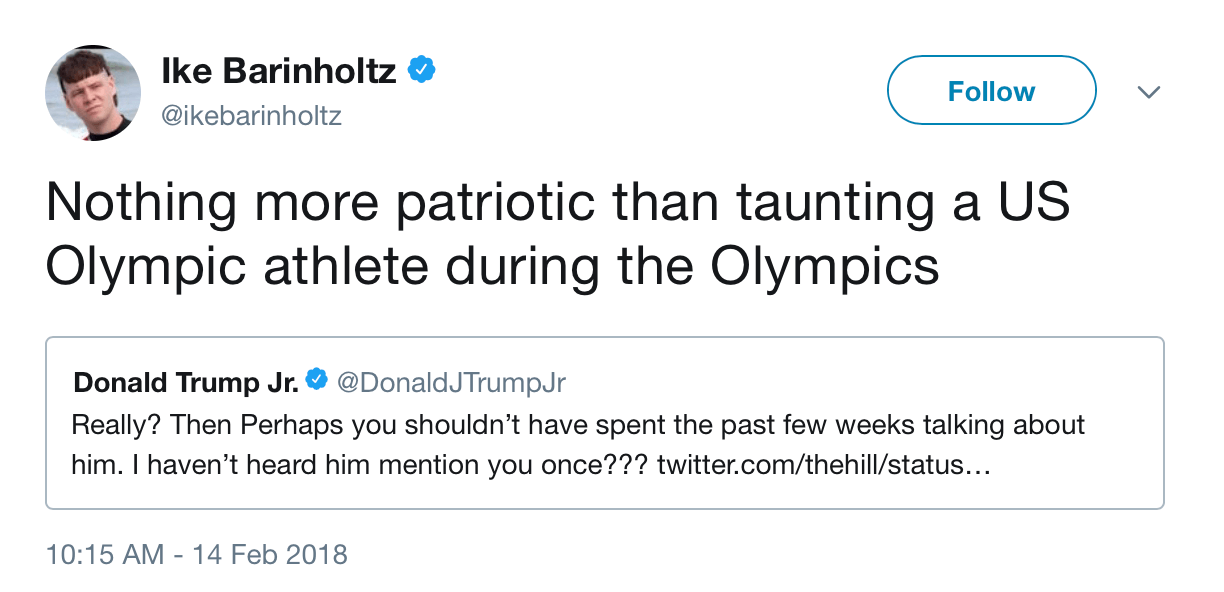Image resolution: width=1224 pixels, height=592 pixels.
Task: Open the Donald Trump Jr. name in quoted tweet
Action: pos(185,382)
